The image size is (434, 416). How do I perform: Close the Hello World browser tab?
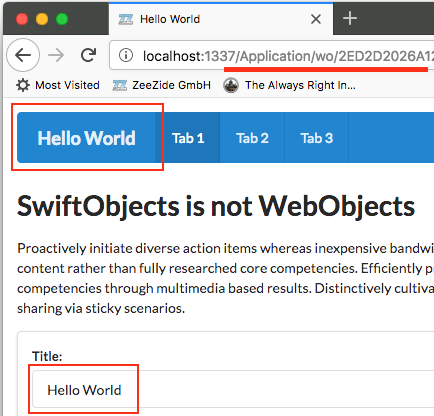(x=316, y=19)
